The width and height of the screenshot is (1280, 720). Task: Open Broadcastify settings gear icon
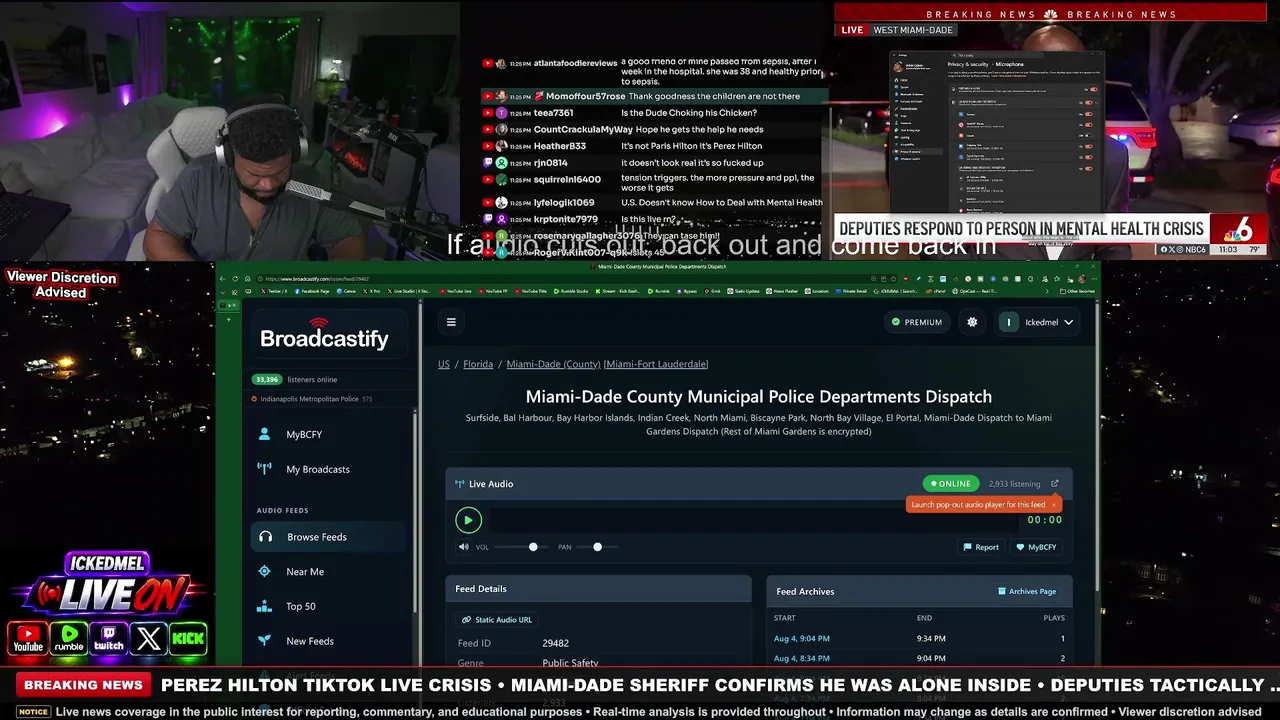click(x=972, y=322)
